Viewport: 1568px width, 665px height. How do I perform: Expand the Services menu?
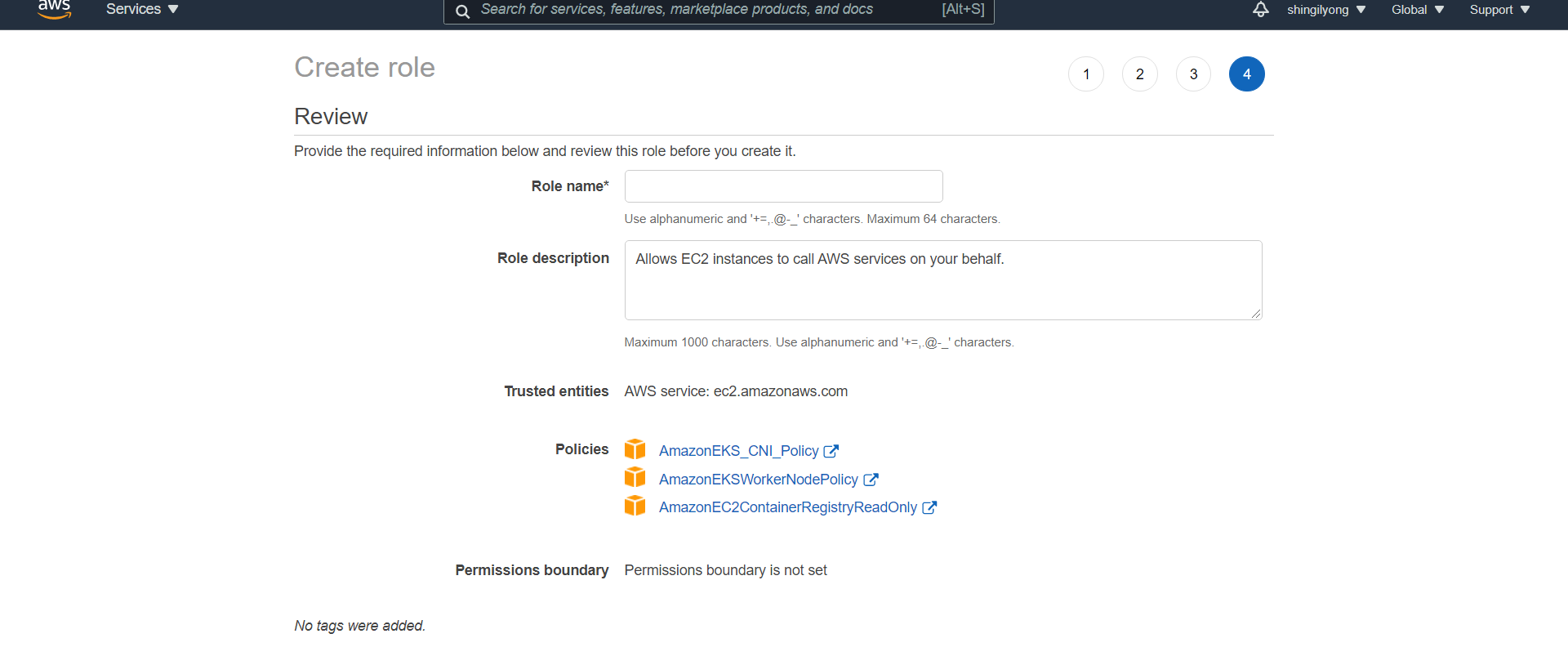142,9
